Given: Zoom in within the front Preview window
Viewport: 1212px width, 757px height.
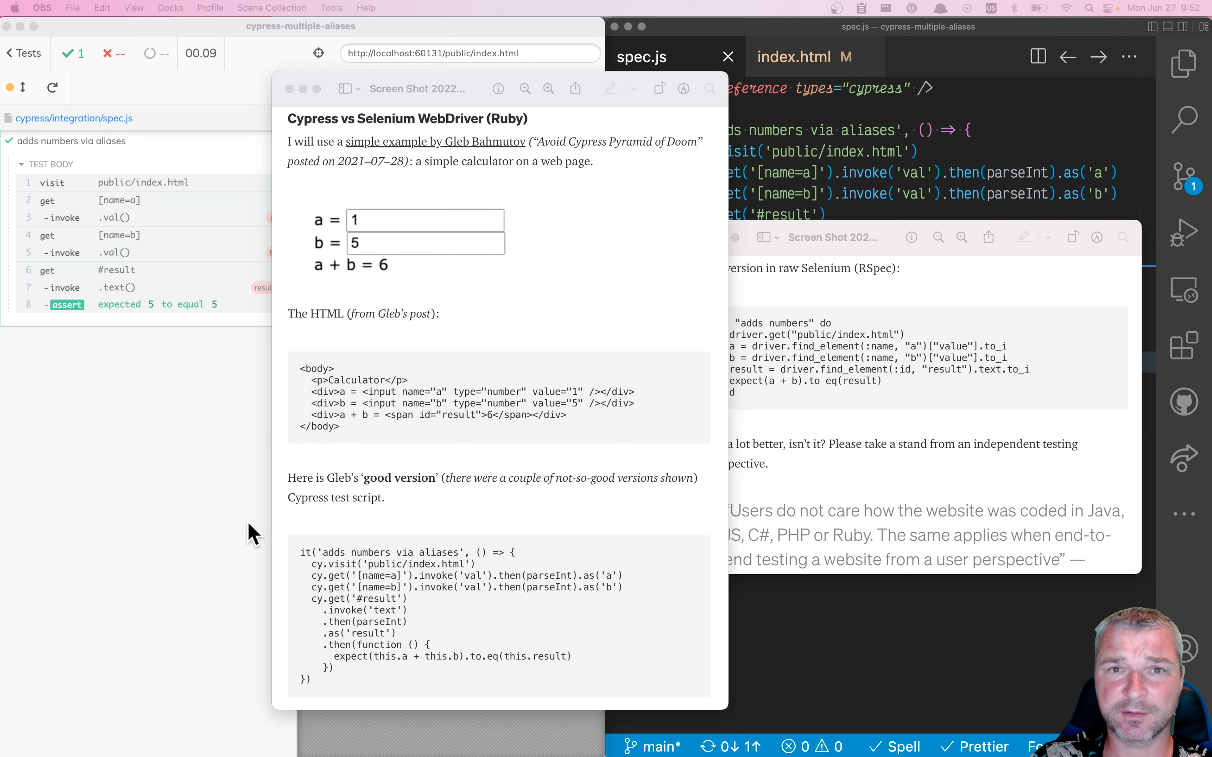Looking at the screenshot, I should click(548, 89).
